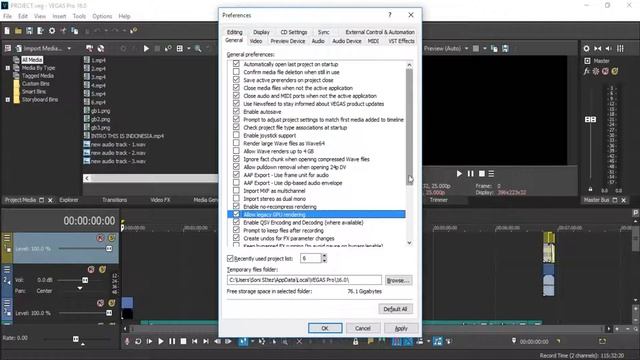Open the Video tab in Preferences
640x360 pixels.
pos(256,41)
